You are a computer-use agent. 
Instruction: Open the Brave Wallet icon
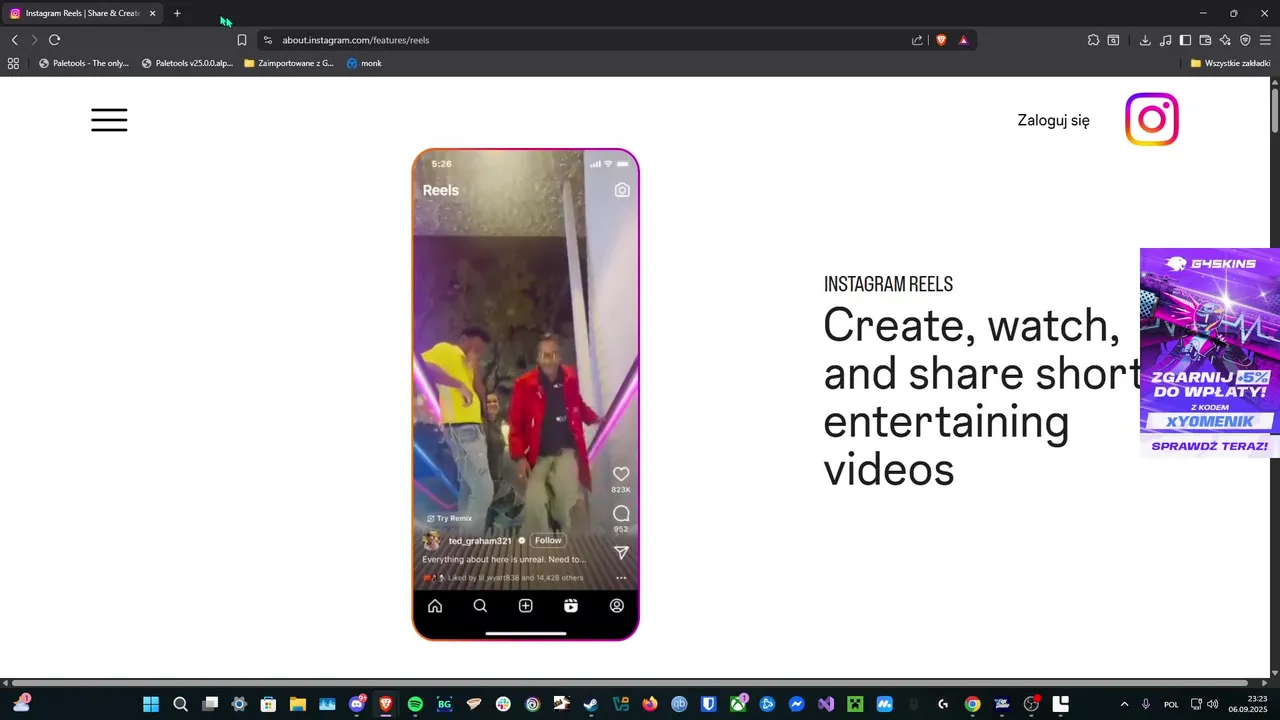coord(1205,40)
